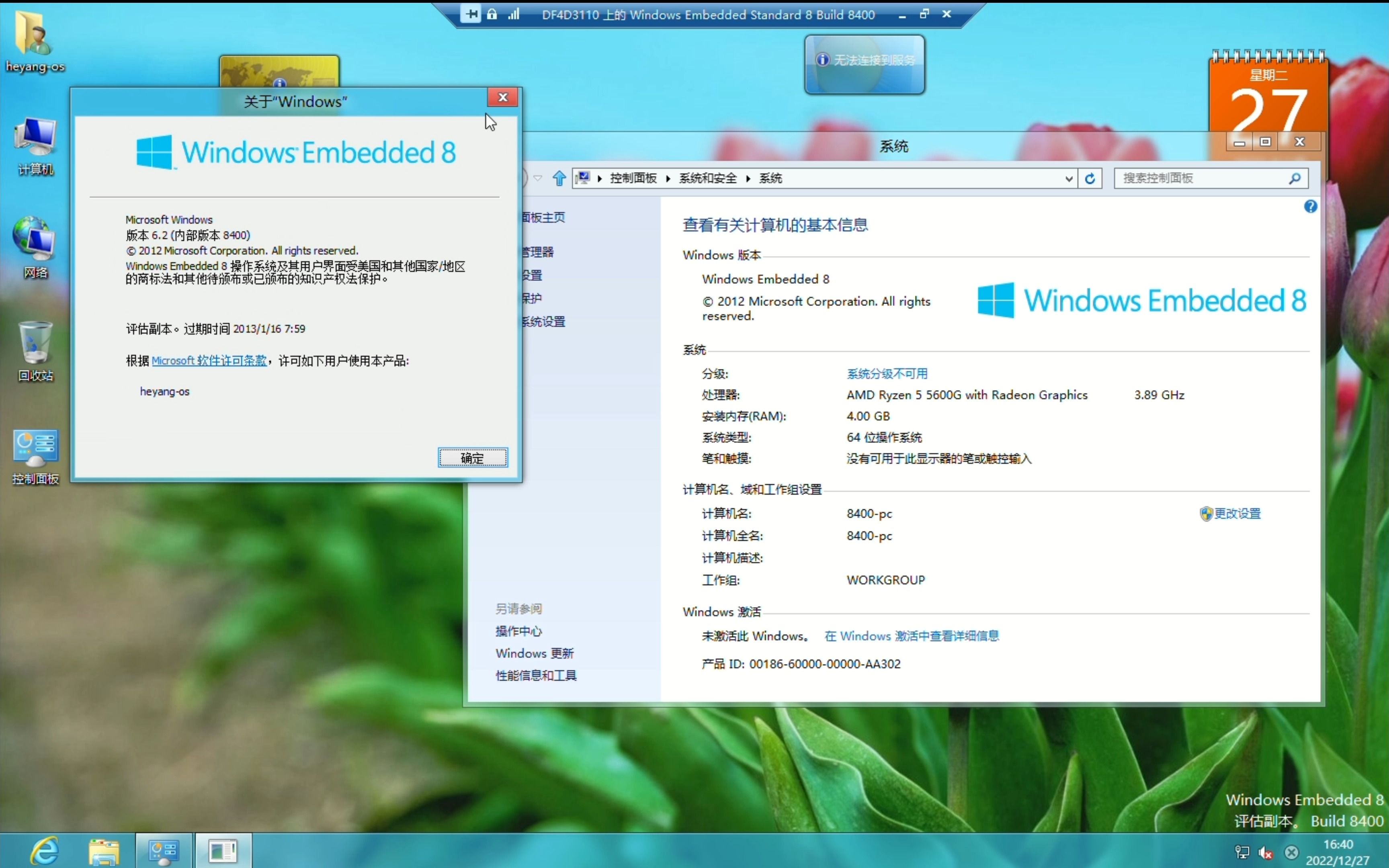This screenshot has width=1389, height=868.
Task: Click the network status tray icon
Action: (x=1242, y=852)
